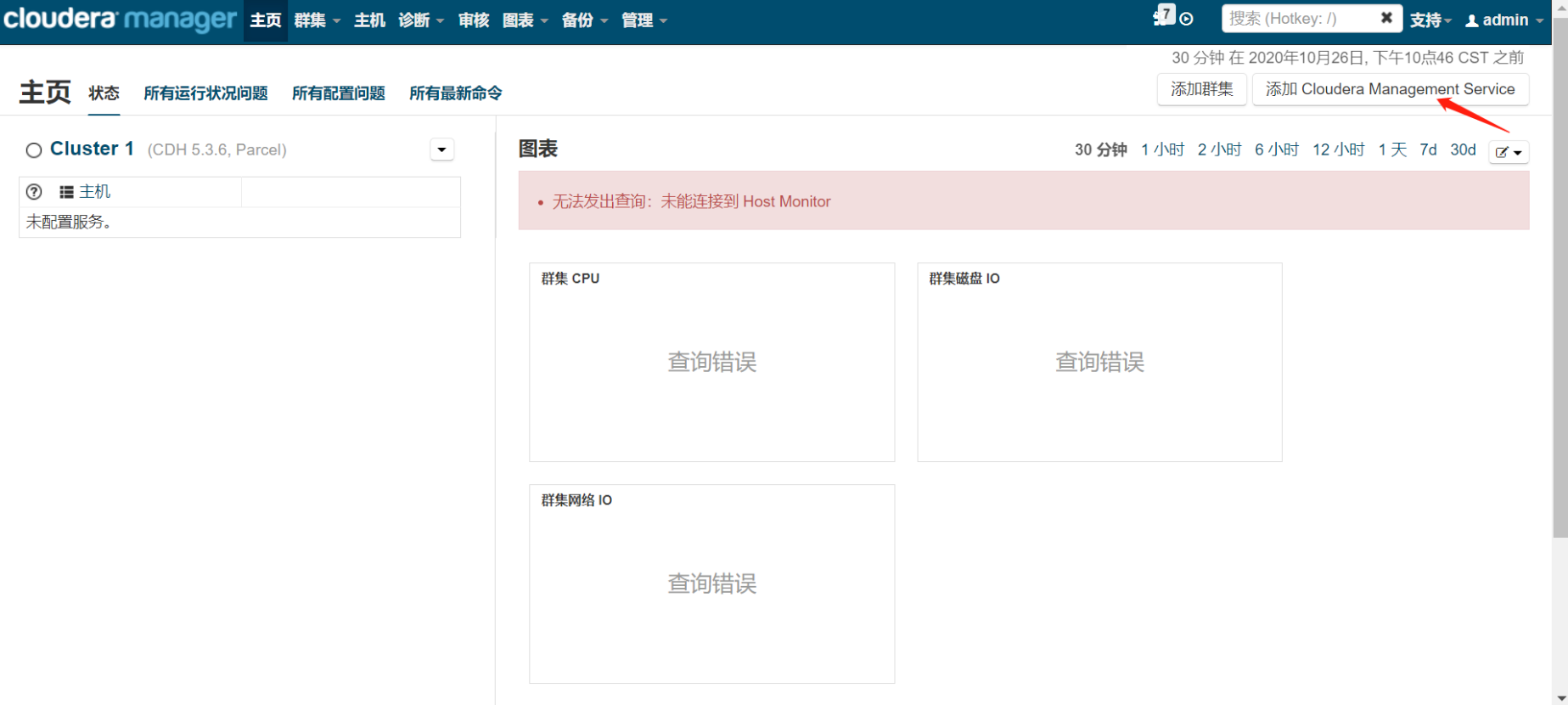
Task: Select the 7d time range
Action: click(1429, 150)
